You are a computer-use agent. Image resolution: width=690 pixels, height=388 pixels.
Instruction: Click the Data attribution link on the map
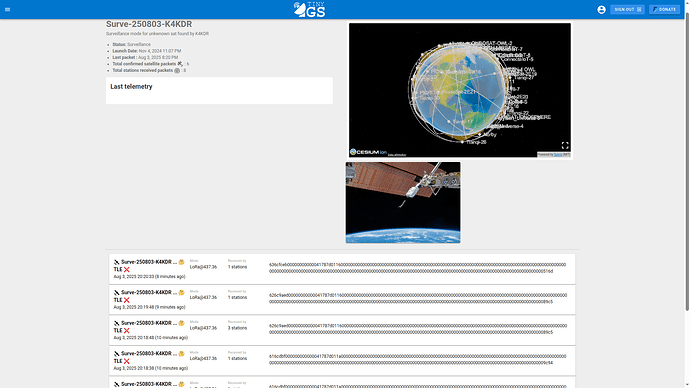[397, 155]
